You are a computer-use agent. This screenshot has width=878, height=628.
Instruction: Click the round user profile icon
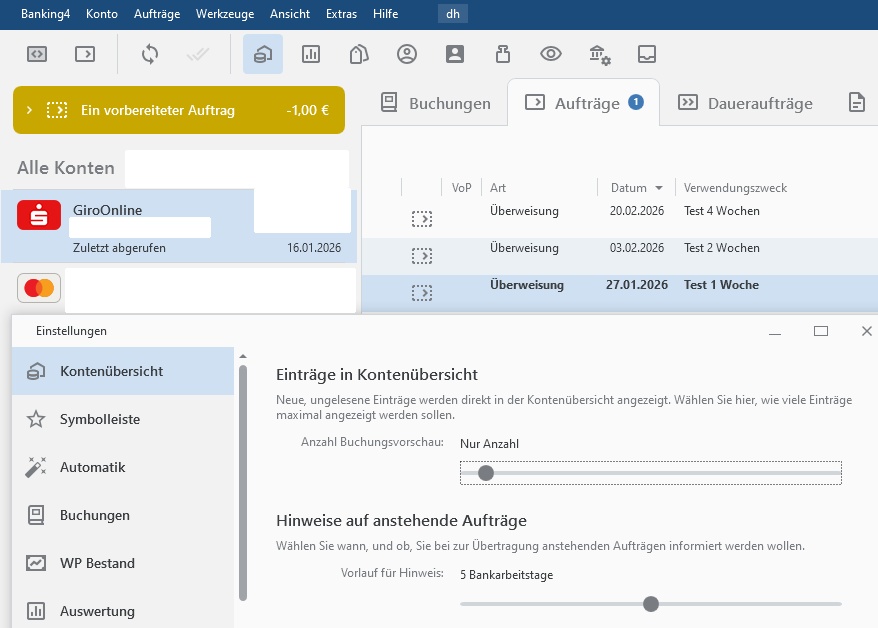[x=407, y=54]
